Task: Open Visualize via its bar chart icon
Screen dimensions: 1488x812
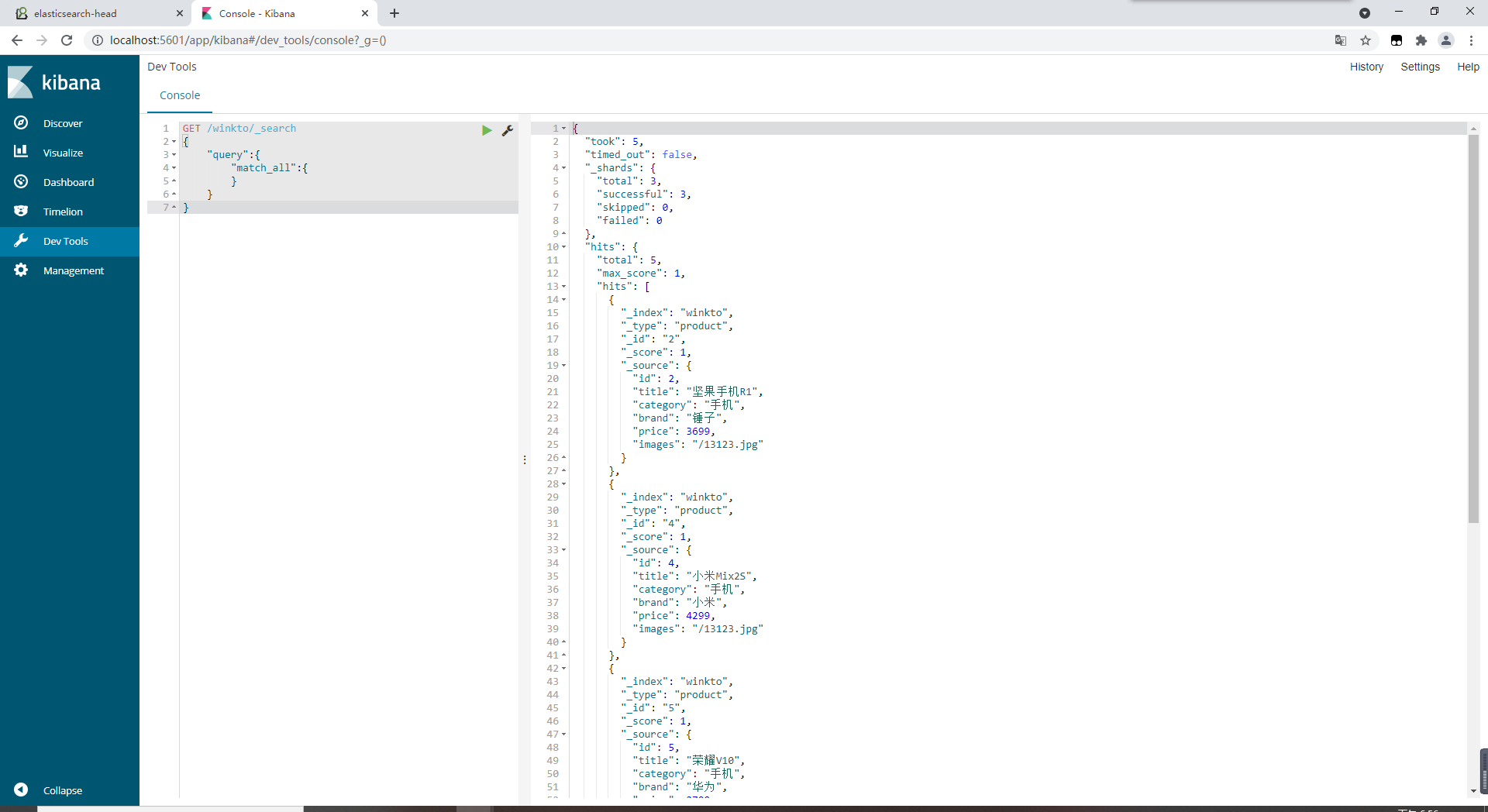Action: pos(21,152)
